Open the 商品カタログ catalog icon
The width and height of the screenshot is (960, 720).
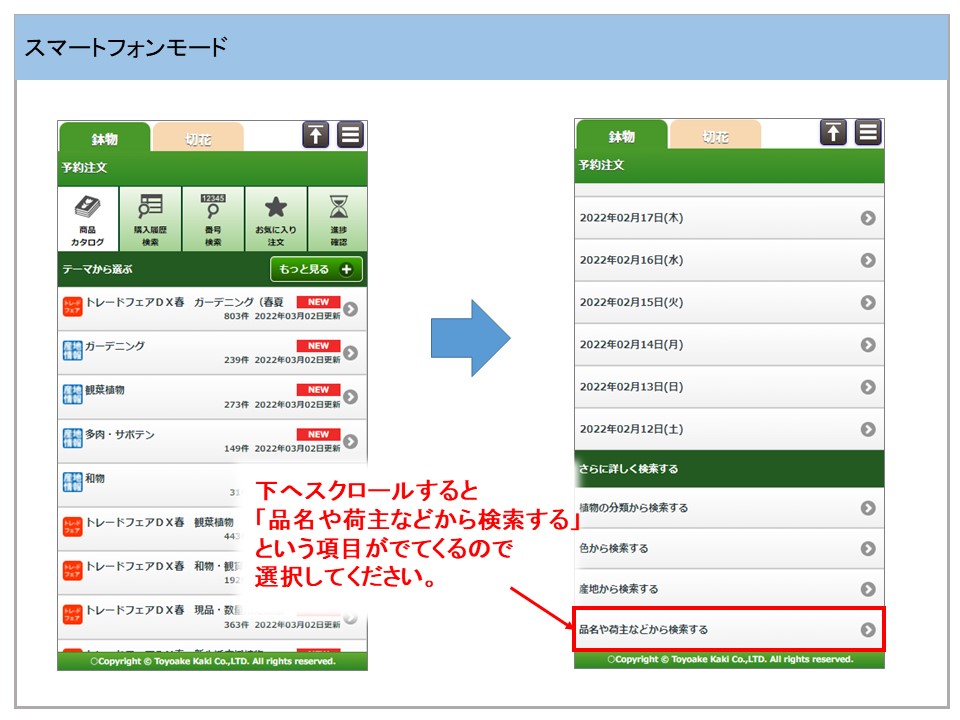[x=88, y=219]
